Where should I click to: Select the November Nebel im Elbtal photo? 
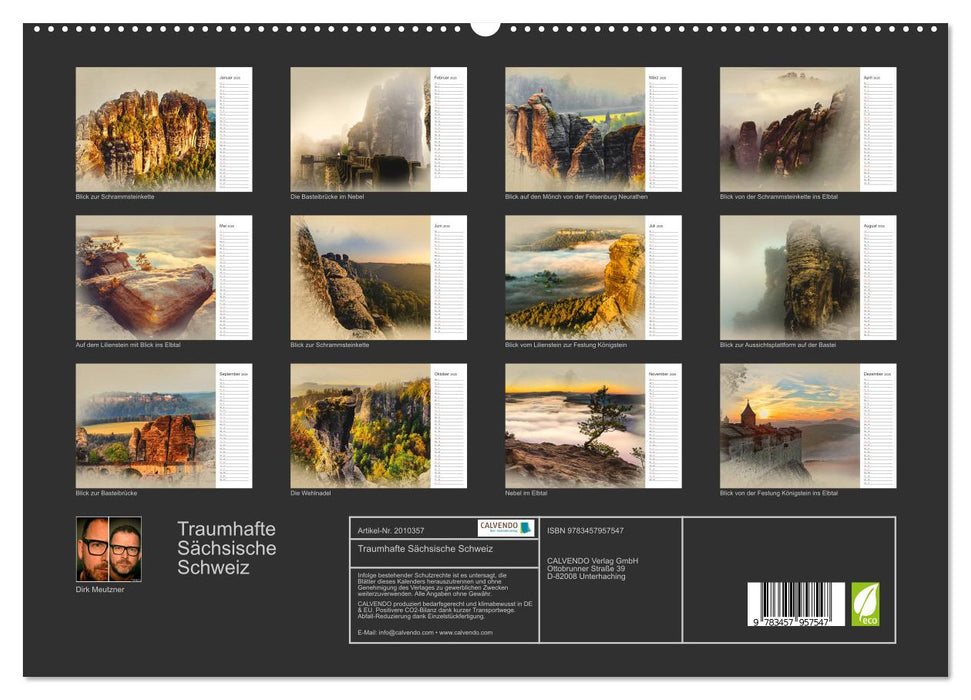point(575,425)
